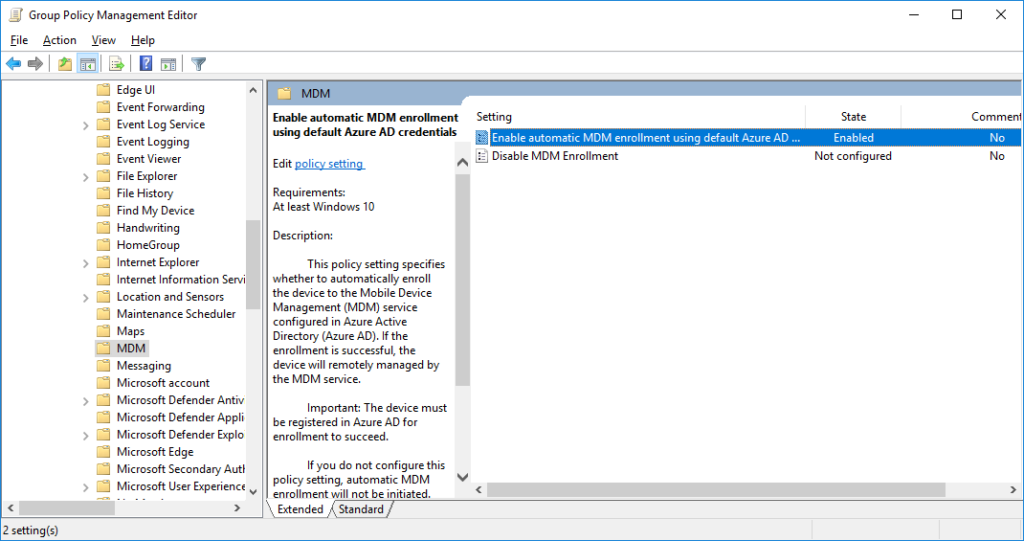
Task: Click the Export List toolbar icon
Action: point(116,63)
